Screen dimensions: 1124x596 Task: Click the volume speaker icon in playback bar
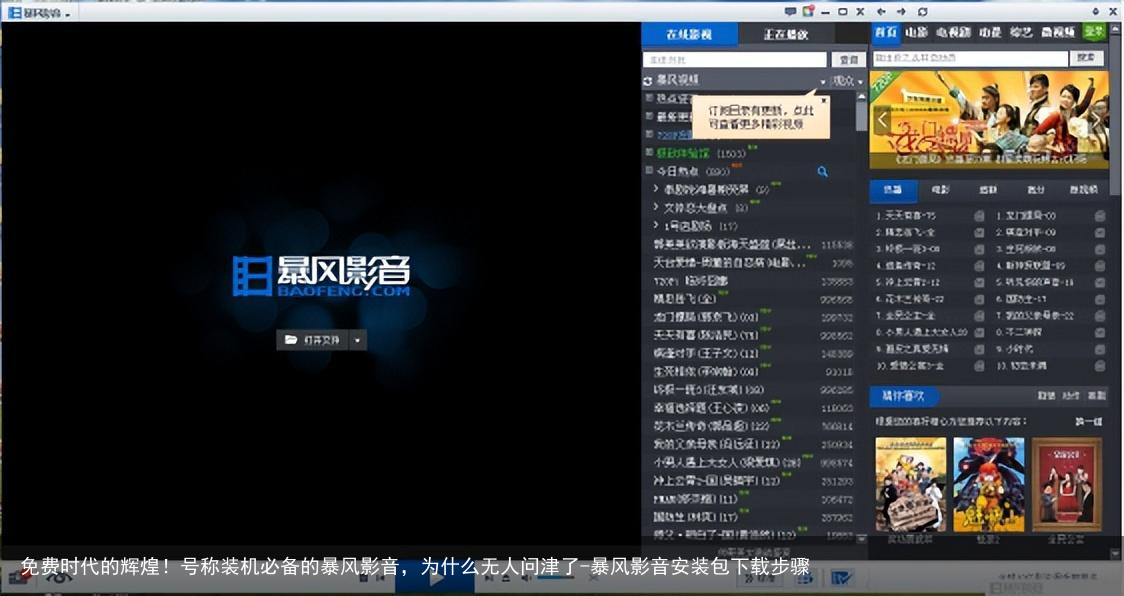point(524,580)
